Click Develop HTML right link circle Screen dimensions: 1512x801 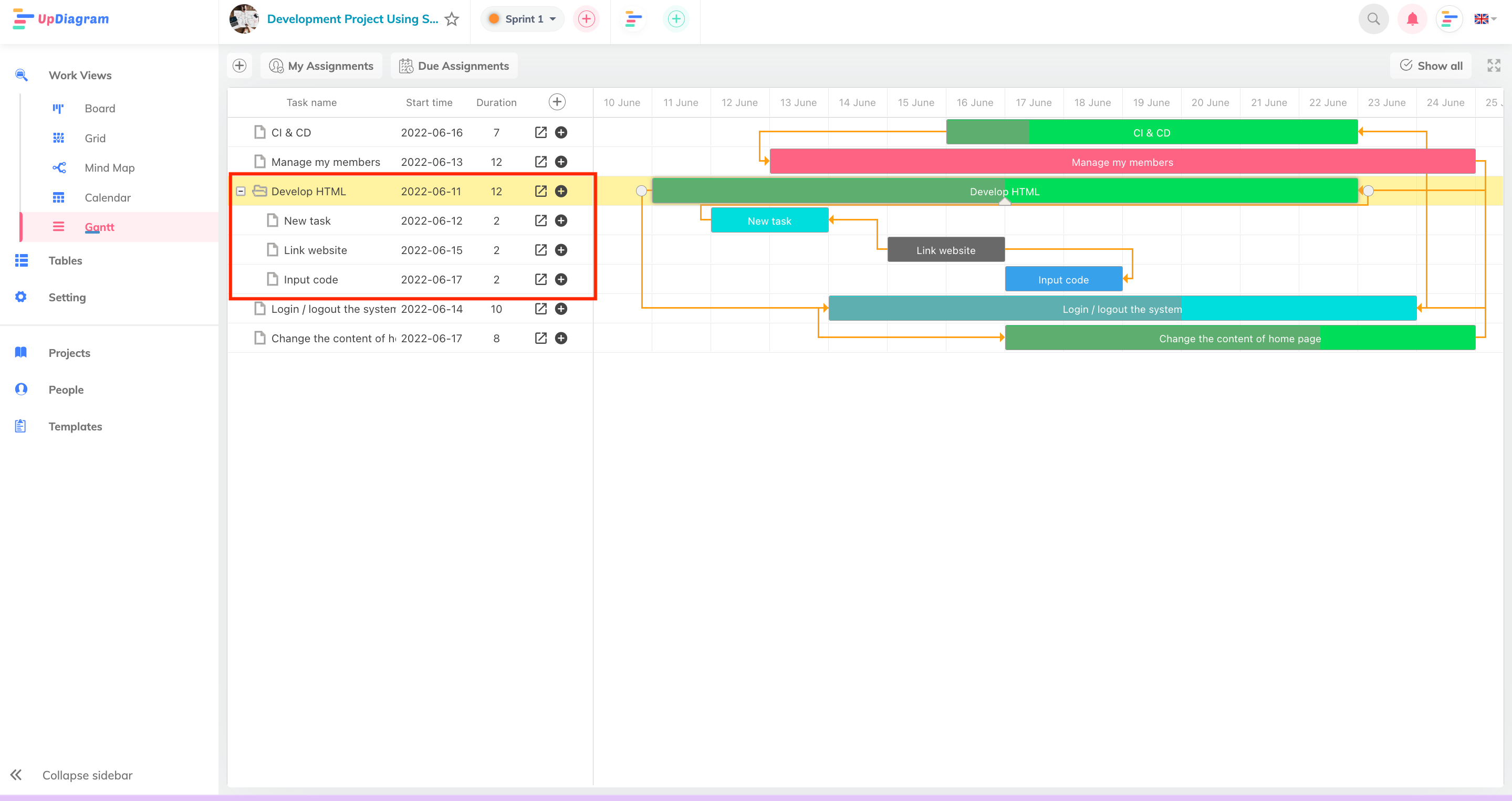pos(1368,191)
